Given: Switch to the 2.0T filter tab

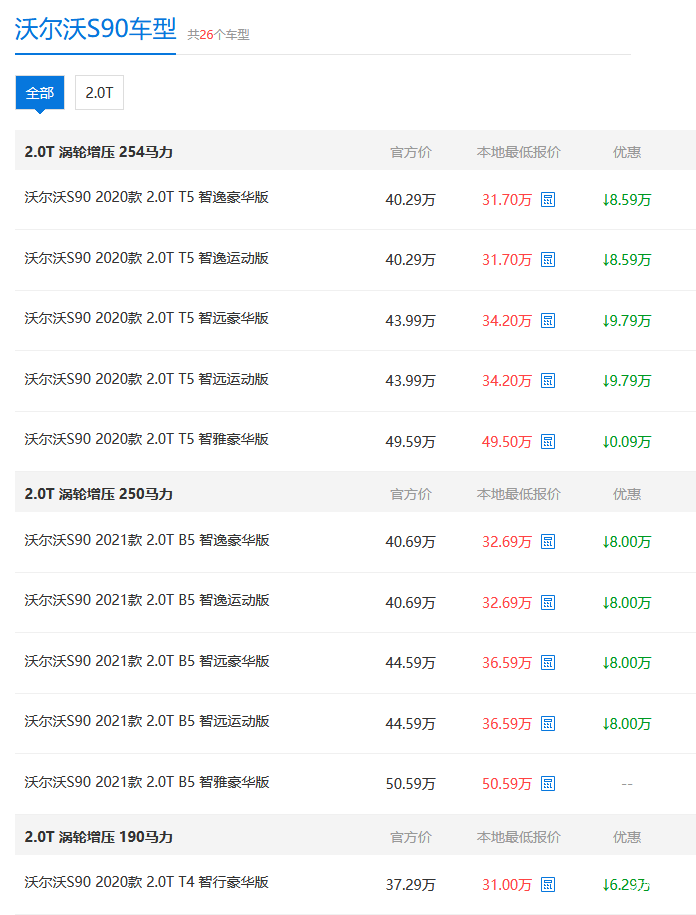Looking at the screenshot, I should pyautogui.click(x=99, y=93).
